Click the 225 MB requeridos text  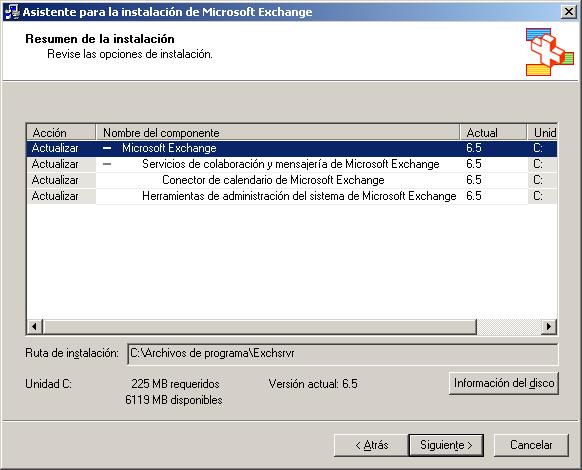point(175,383)
